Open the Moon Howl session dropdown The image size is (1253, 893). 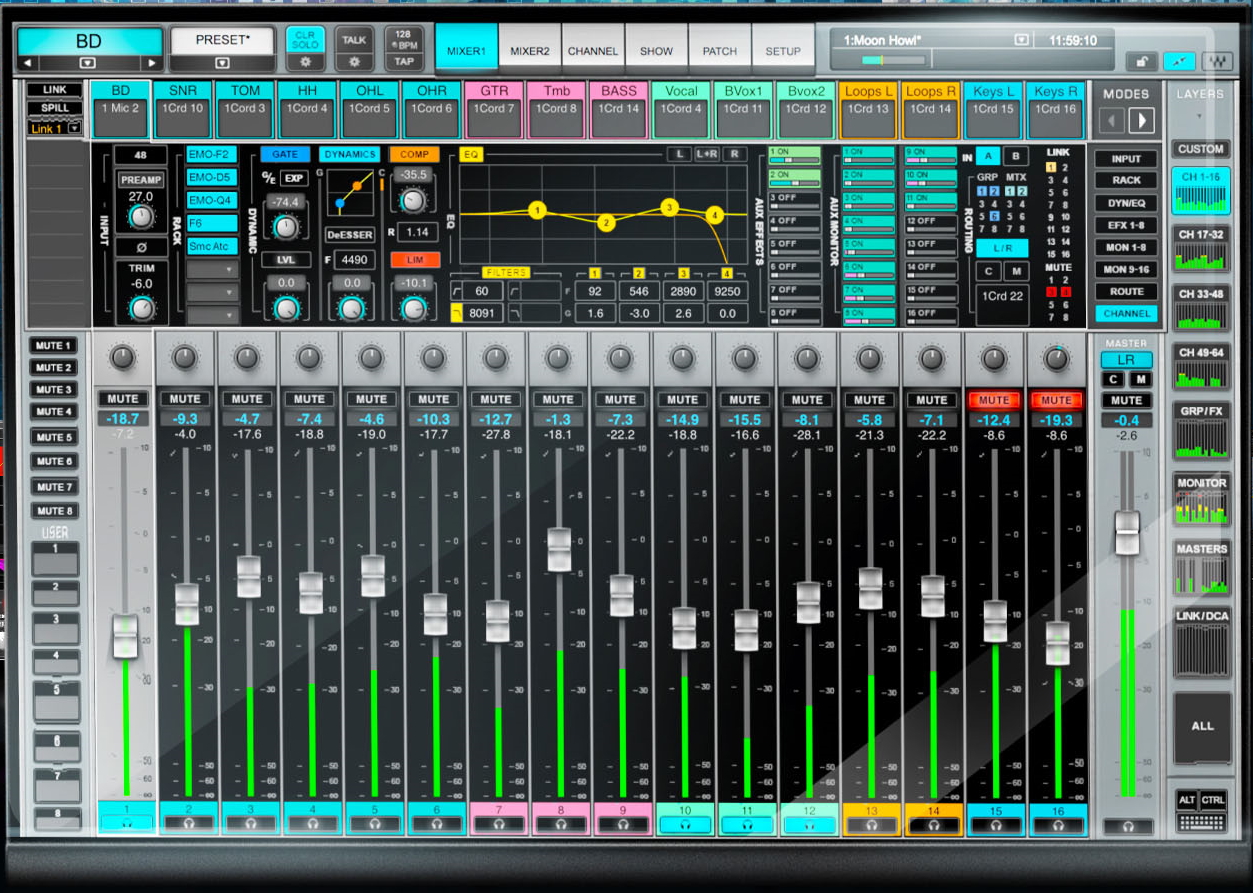point(1021,40)
